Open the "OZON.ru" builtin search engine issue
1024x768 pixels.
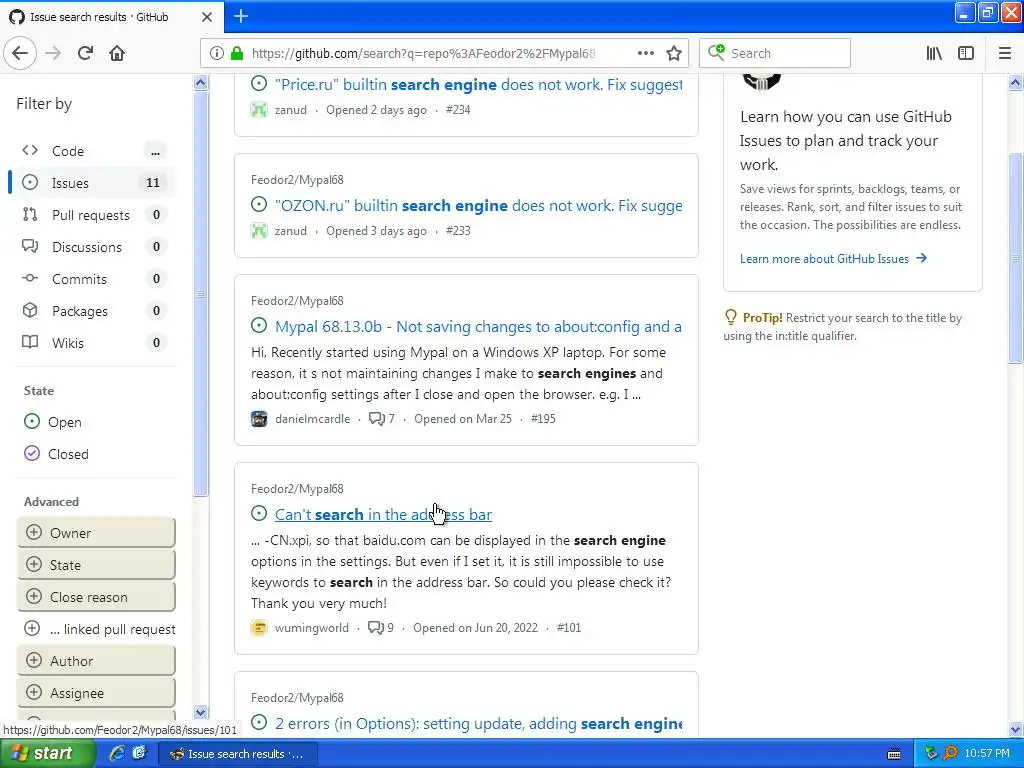tap(479, 205)
